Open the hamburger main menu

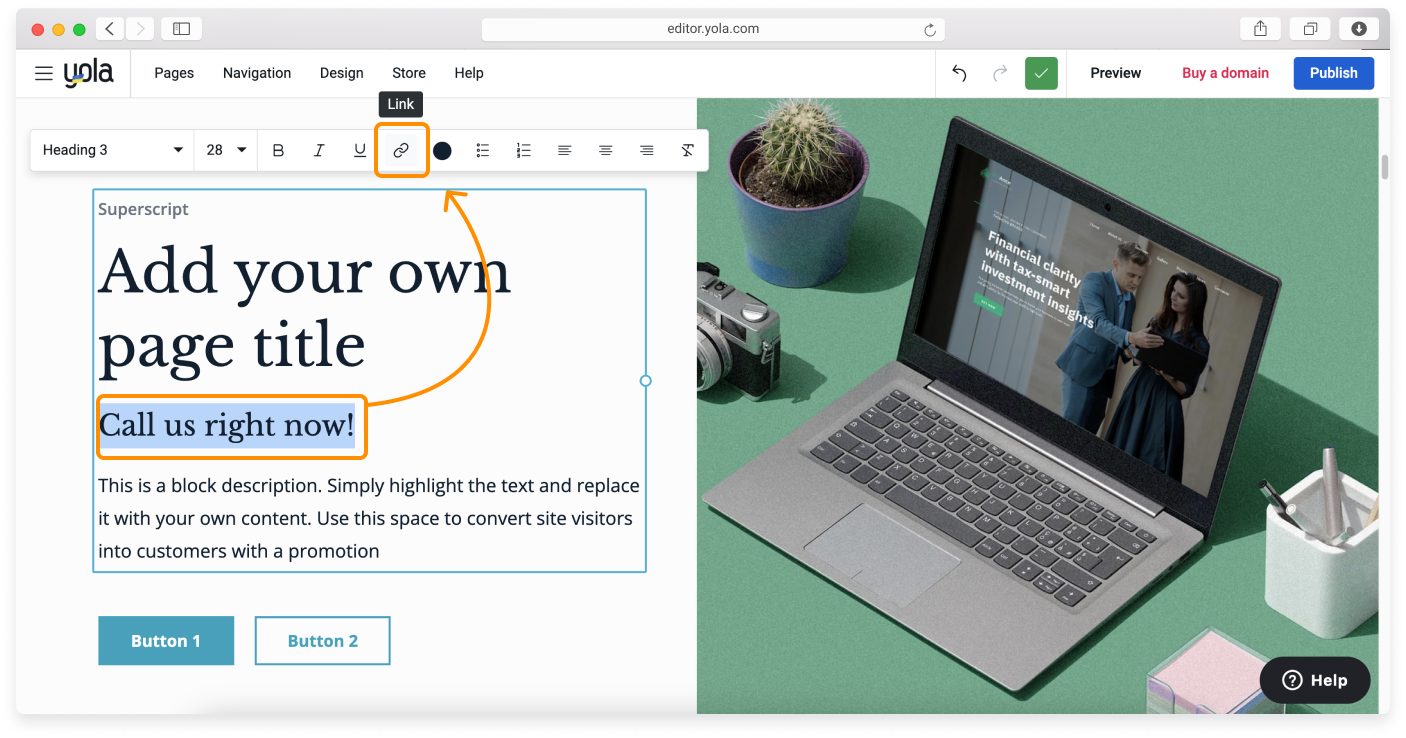click(x=43, y=73)
